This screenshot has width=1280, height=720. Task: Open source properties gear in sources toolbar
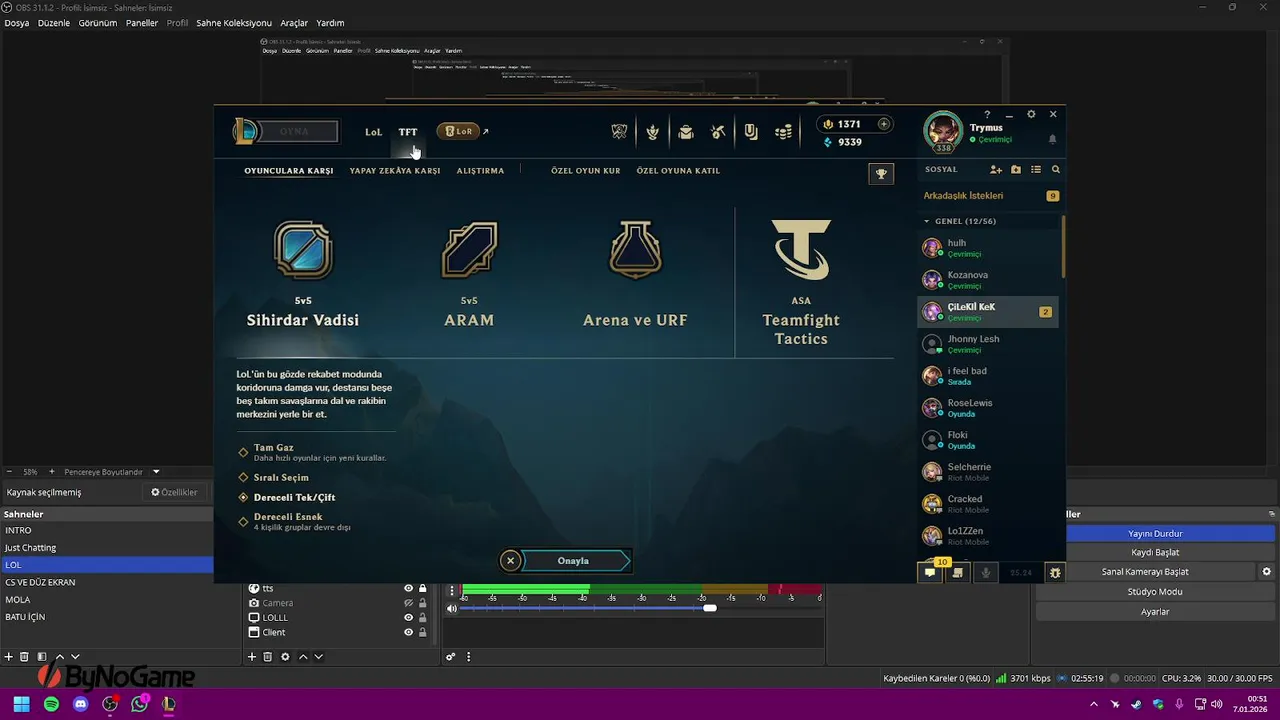(285, 657)
